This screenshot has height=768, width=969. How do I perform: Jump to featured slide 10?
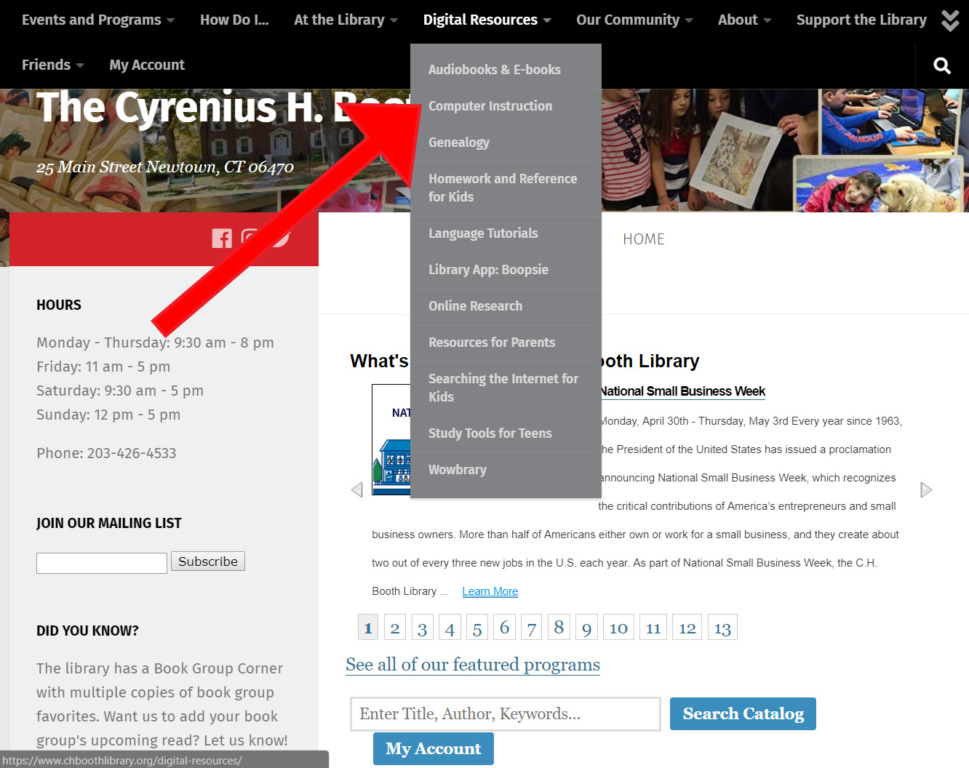pyautogui.click(x=619, y=628)
